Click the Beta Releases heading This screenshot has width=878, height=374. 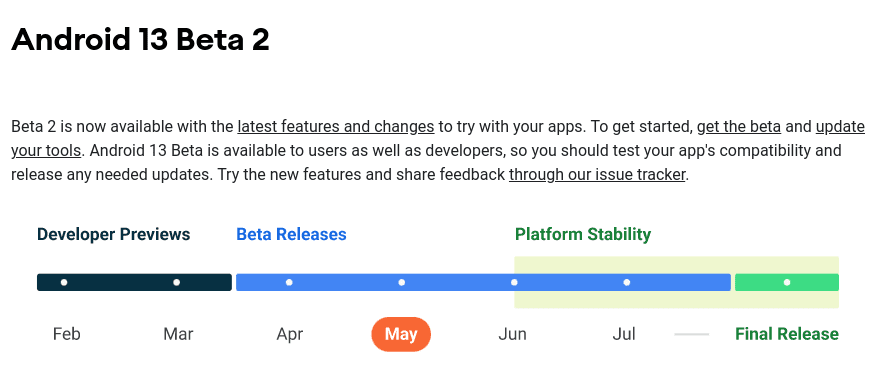tap(291, 234)
